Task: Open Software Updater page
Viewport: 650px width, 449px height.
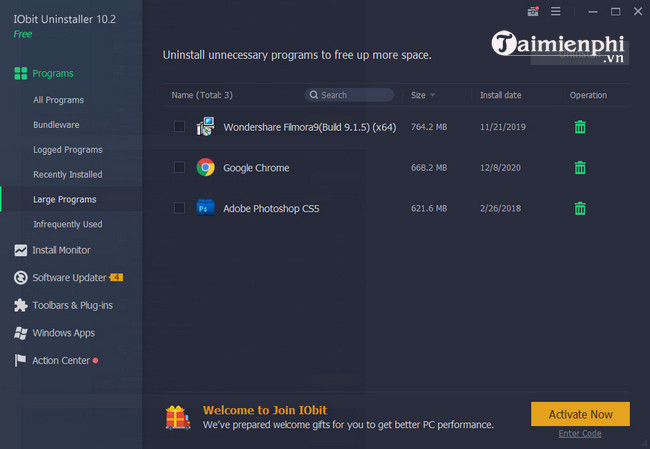Action: tap(69, 277)
